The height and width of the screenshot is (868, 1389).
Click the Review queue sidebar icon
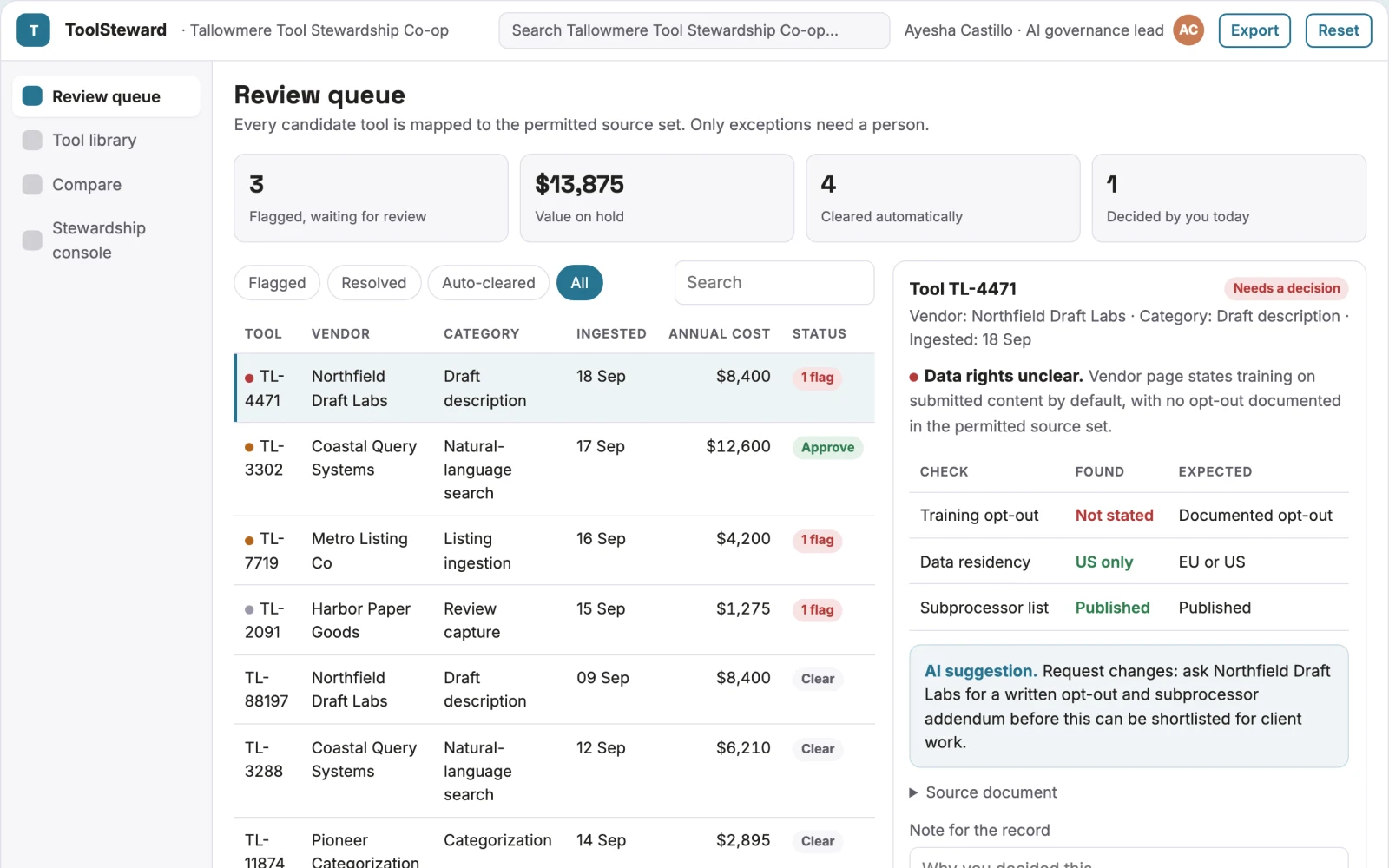click(32, 96)
